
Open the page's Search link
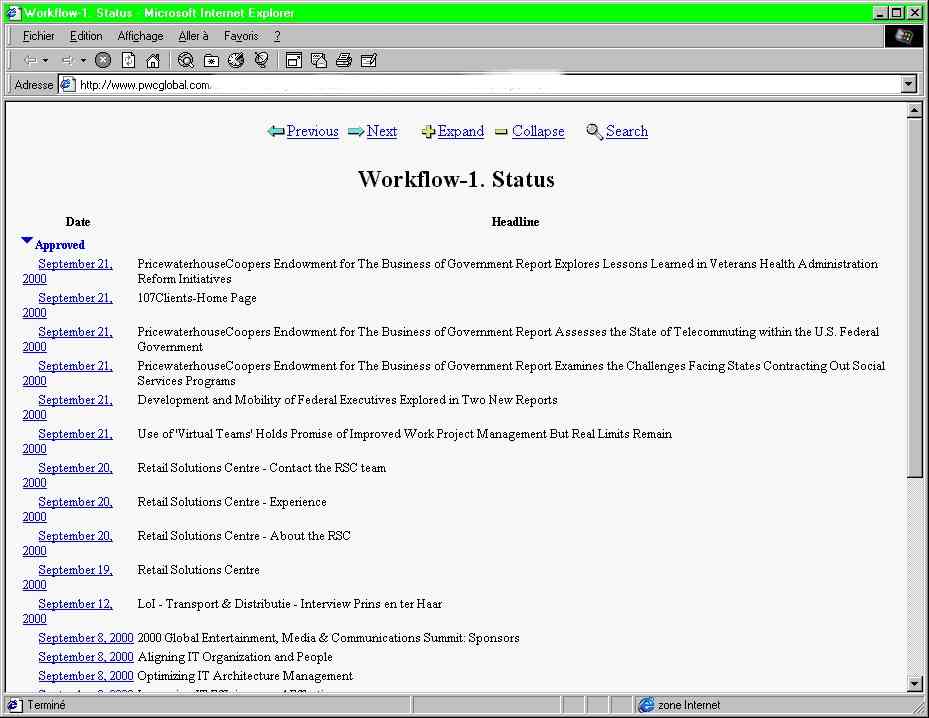click(626, 131)
